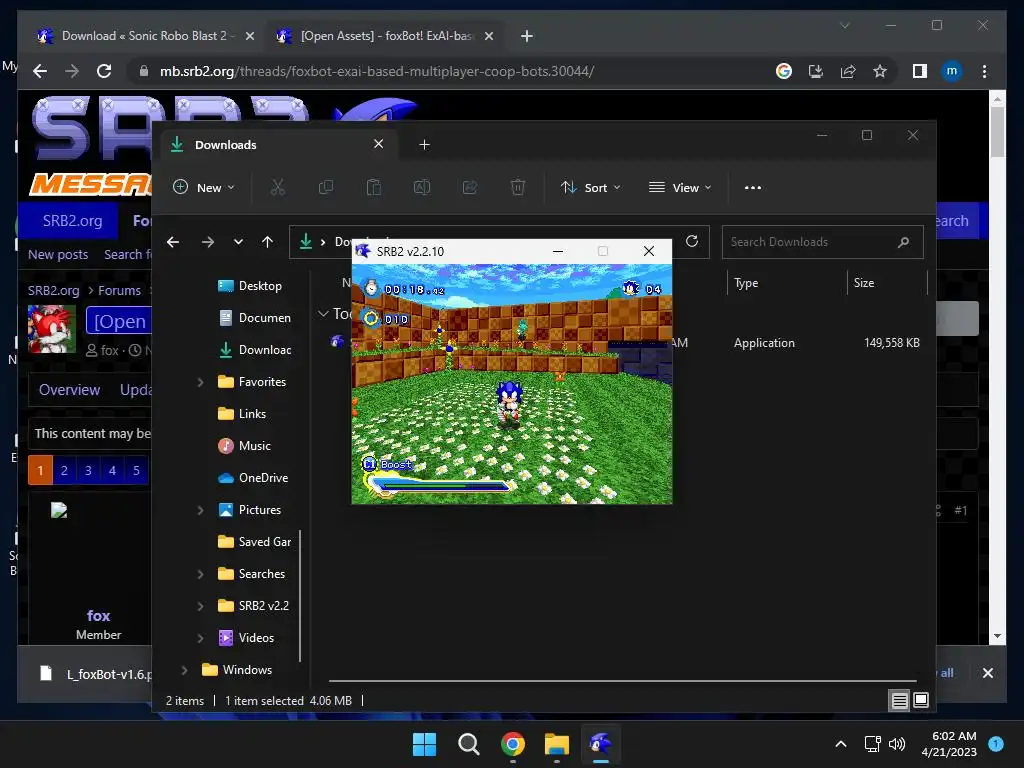Open Windows Start menu

(424, 744)
